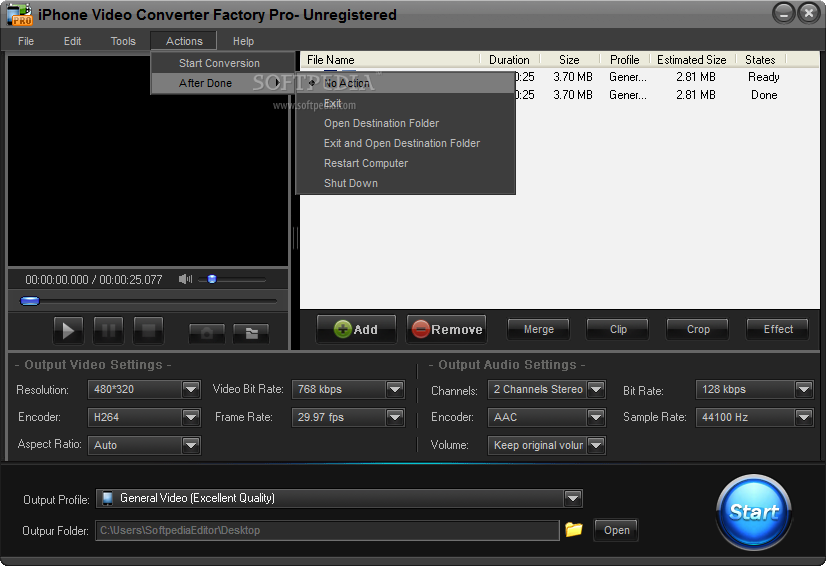This screenshot has width=826, height=566.
Task: Sort by Profile column header
Action: pos(625,60)
